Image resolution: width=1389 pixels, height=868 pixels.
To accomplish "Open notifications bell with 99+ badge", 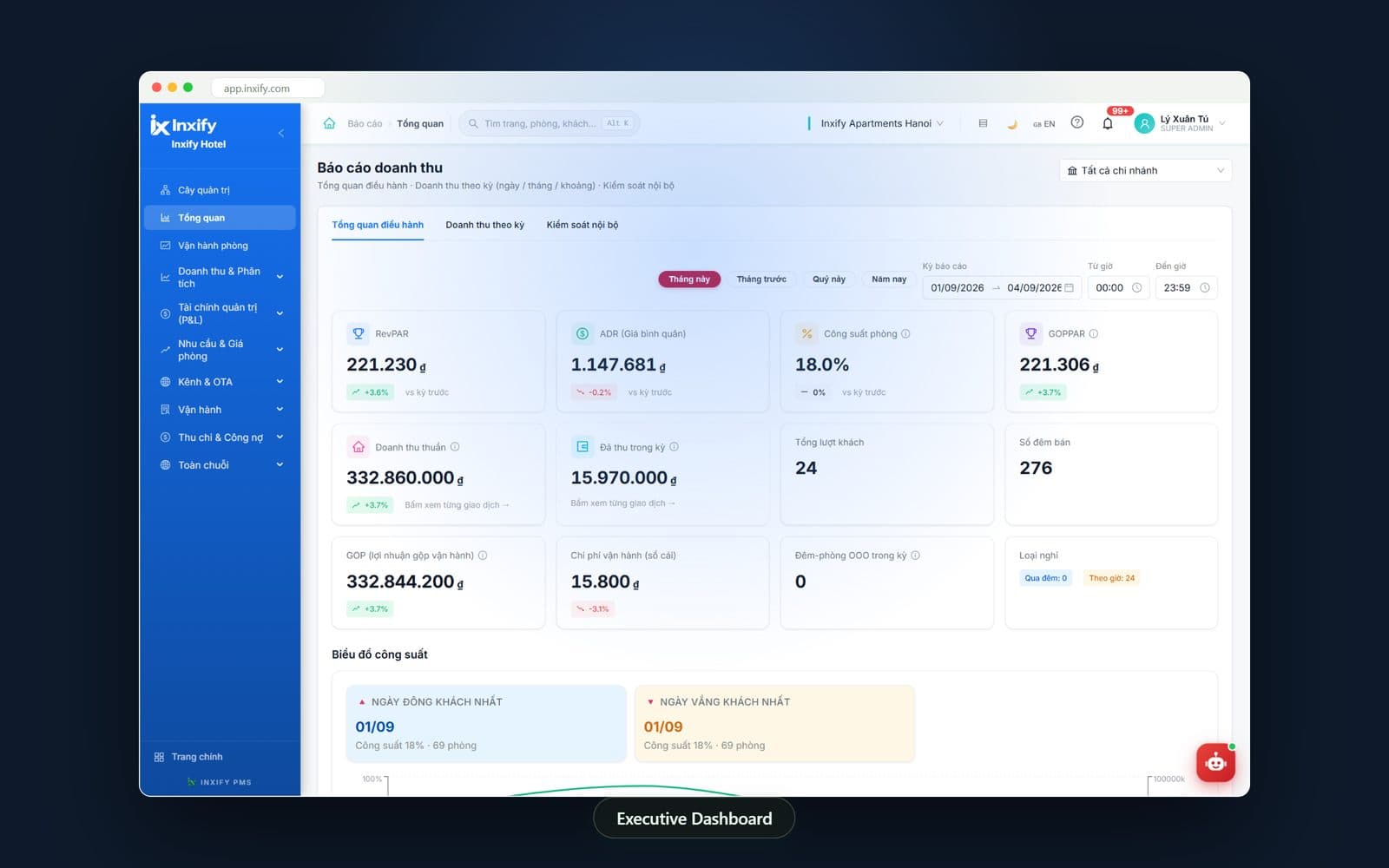I will (1108, 123).
